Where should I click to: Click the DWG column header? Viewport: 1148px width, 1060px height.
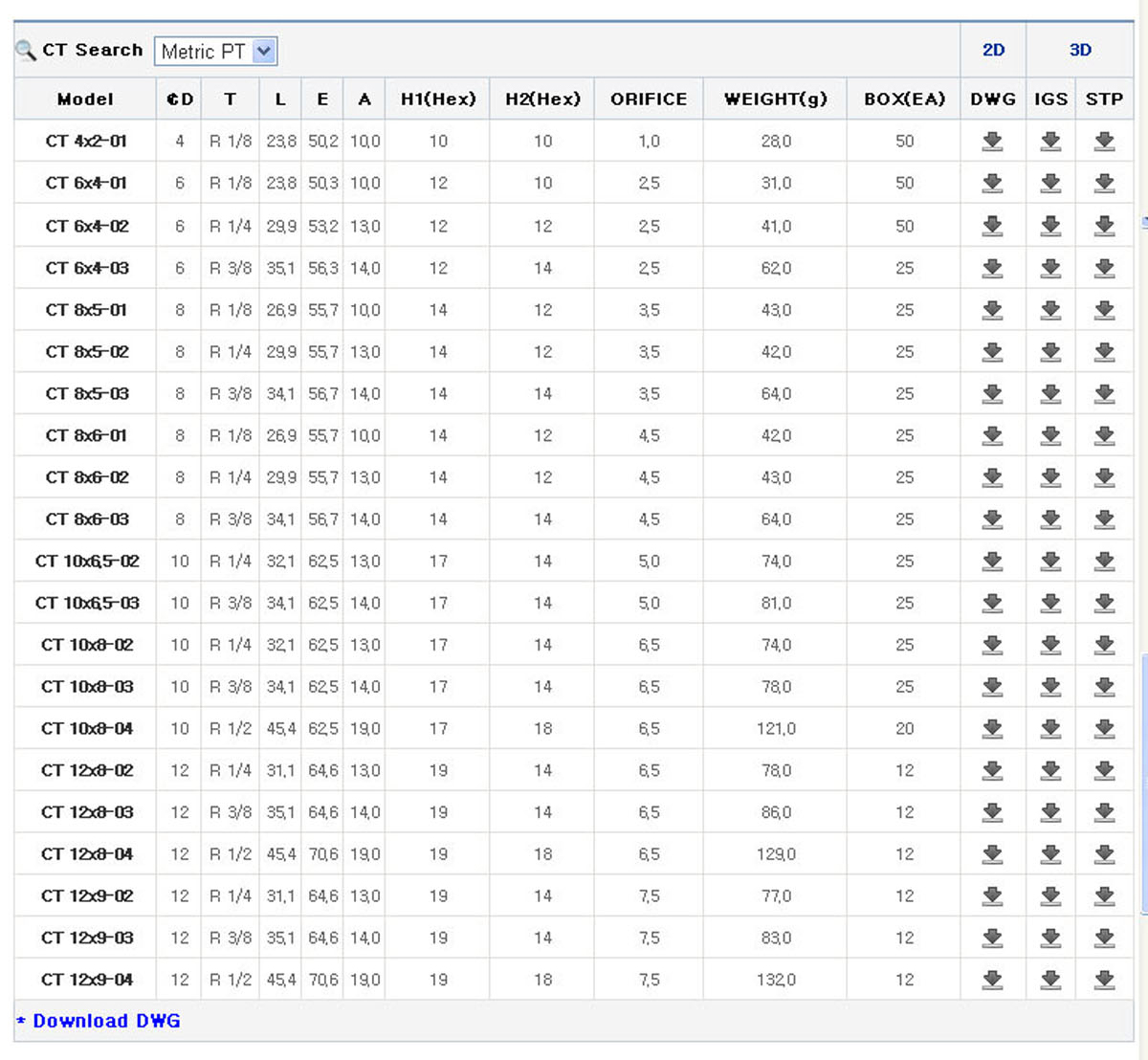[993, 99]
